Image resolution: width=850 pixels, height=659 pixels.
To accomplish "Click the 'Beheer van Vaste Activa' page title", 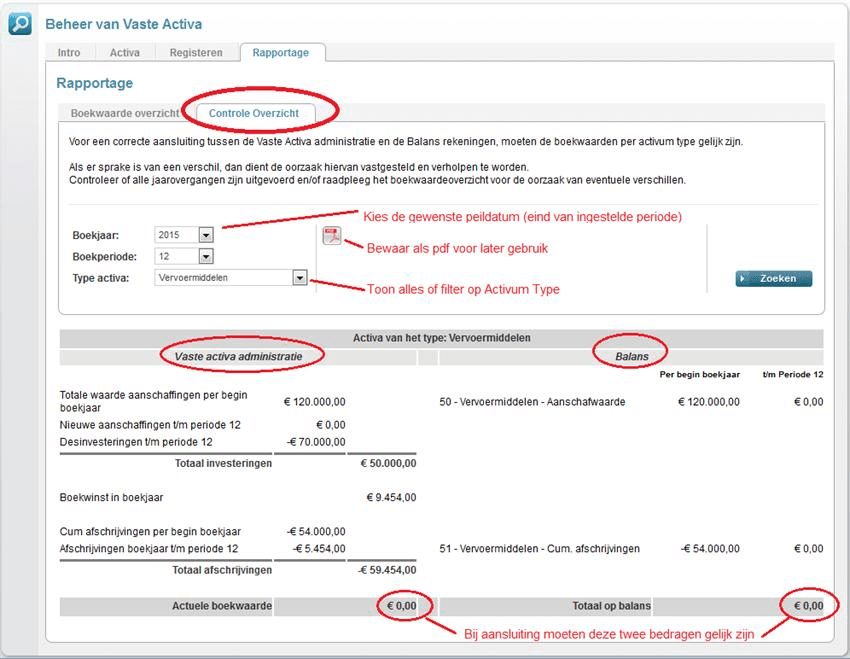I will tap(124, 24).
